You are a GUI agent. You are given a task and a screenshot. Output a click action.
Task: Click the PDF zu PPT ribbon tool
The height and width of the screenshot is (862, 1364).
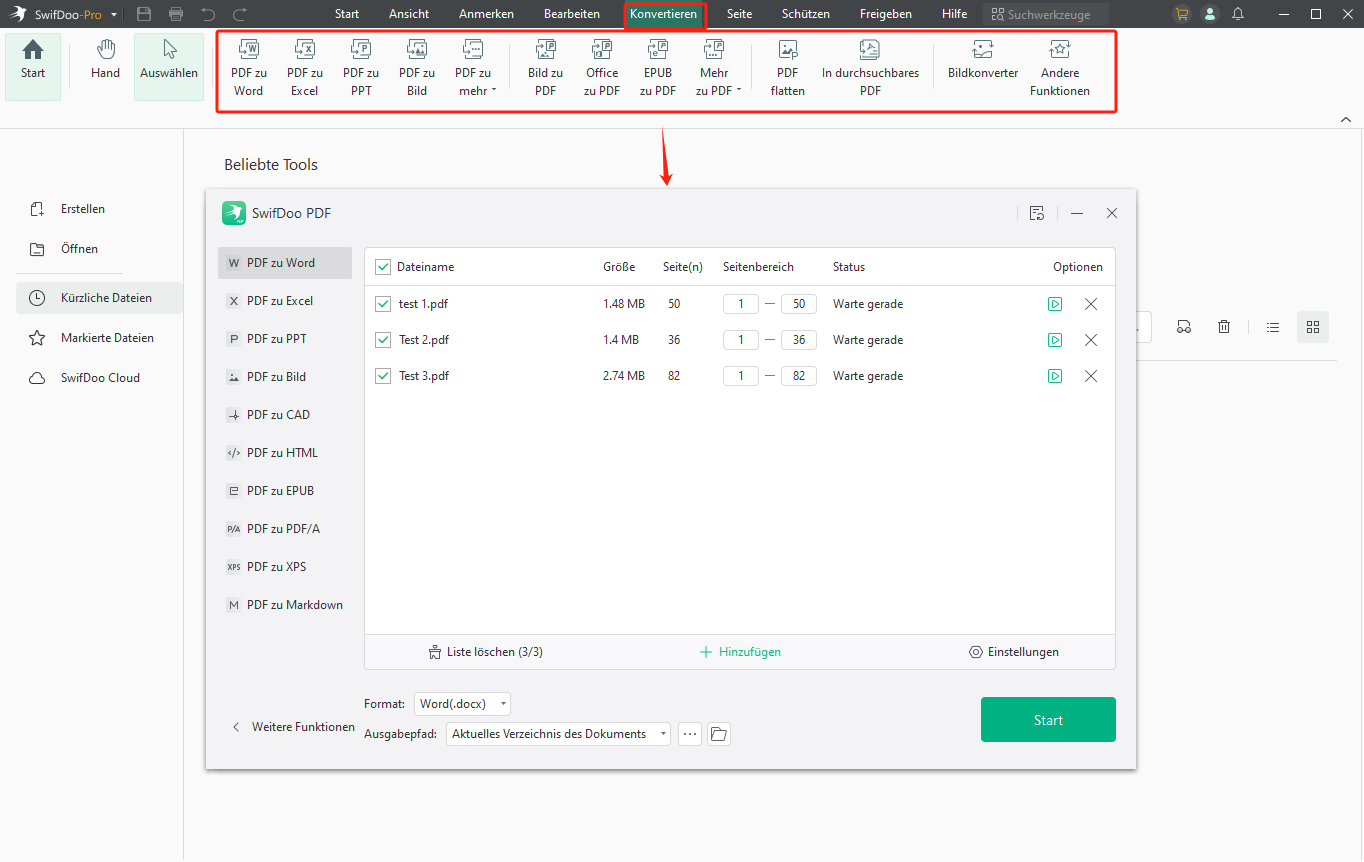[x=361, y=68]
